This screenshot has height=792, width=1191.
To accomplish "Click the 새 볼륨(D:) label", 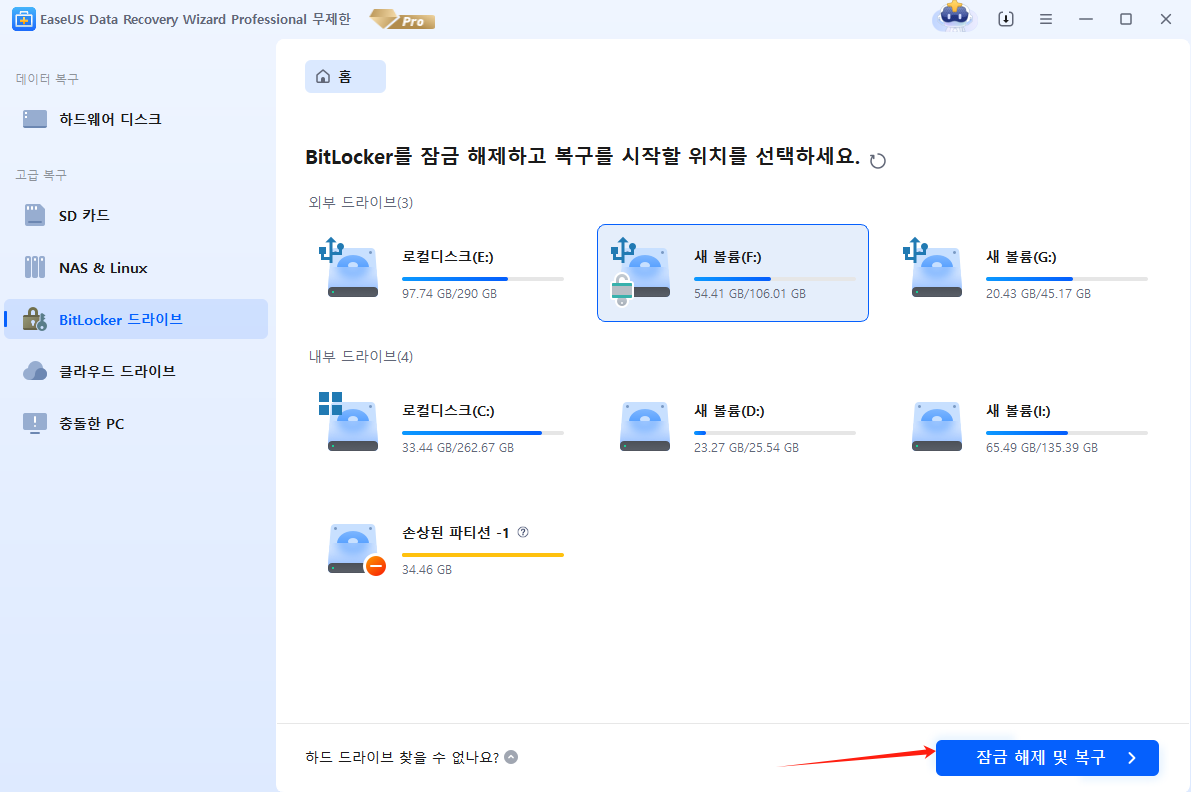I will coord(729,412).
